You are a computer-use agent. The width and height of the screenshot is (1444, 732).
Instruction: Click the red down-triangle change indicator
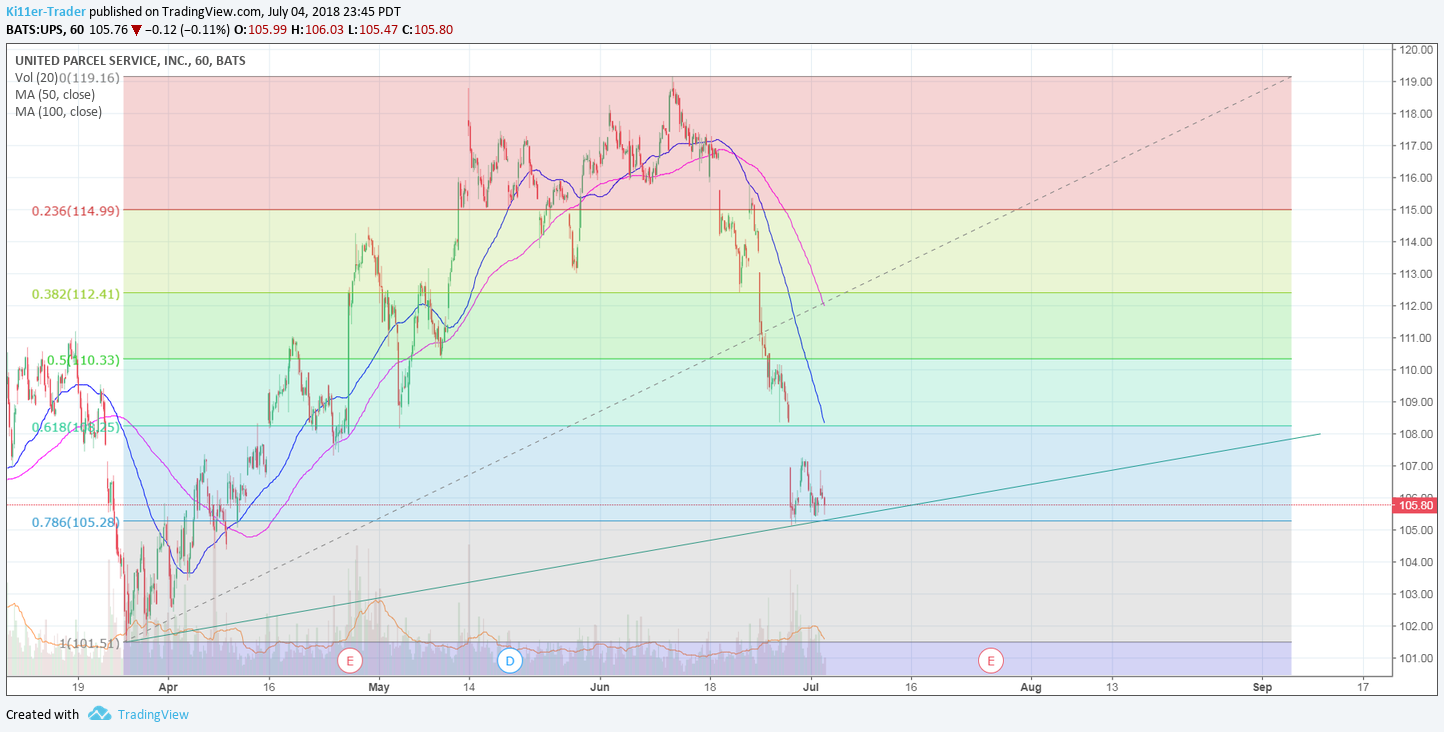click(136, 30)
